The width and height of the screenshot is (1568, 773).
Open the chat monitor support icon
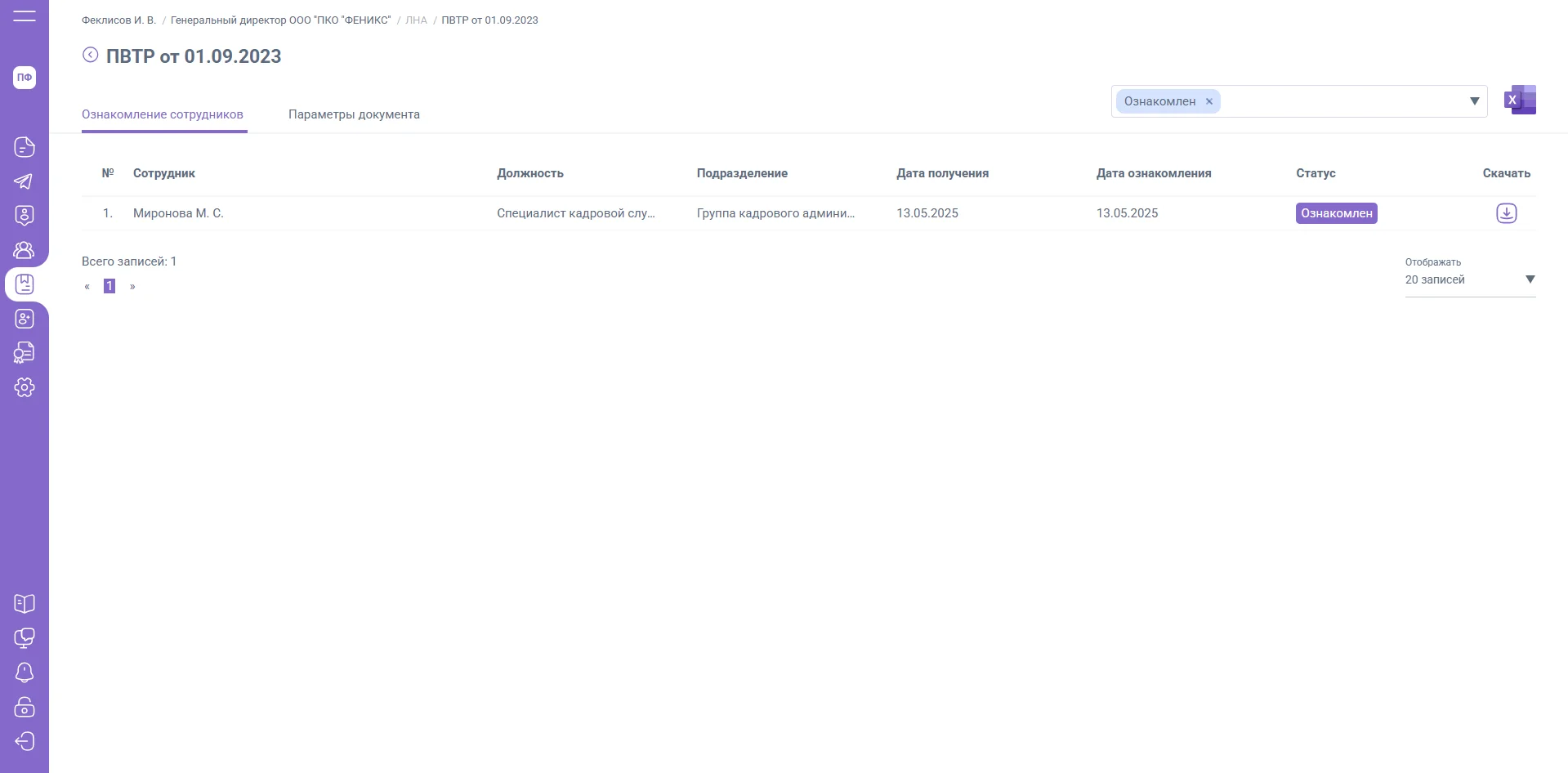coord(25,638)
